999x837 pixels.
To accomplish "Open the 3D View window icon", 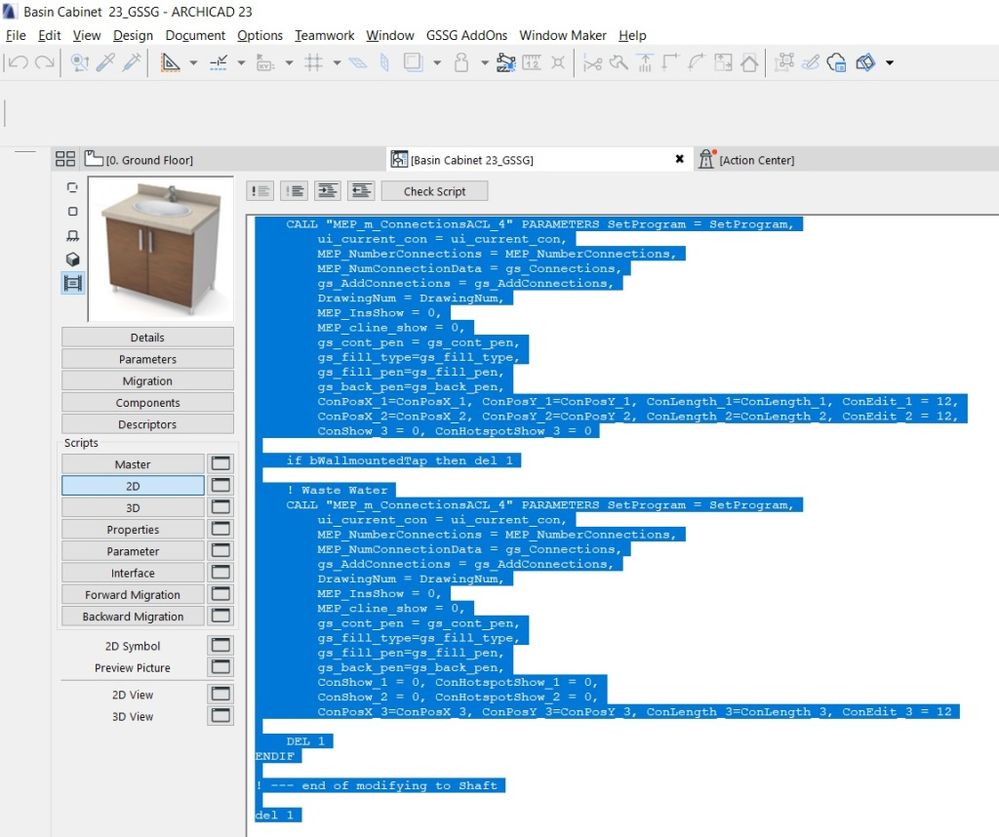I will pyautogui.click(x=220, y=716).
